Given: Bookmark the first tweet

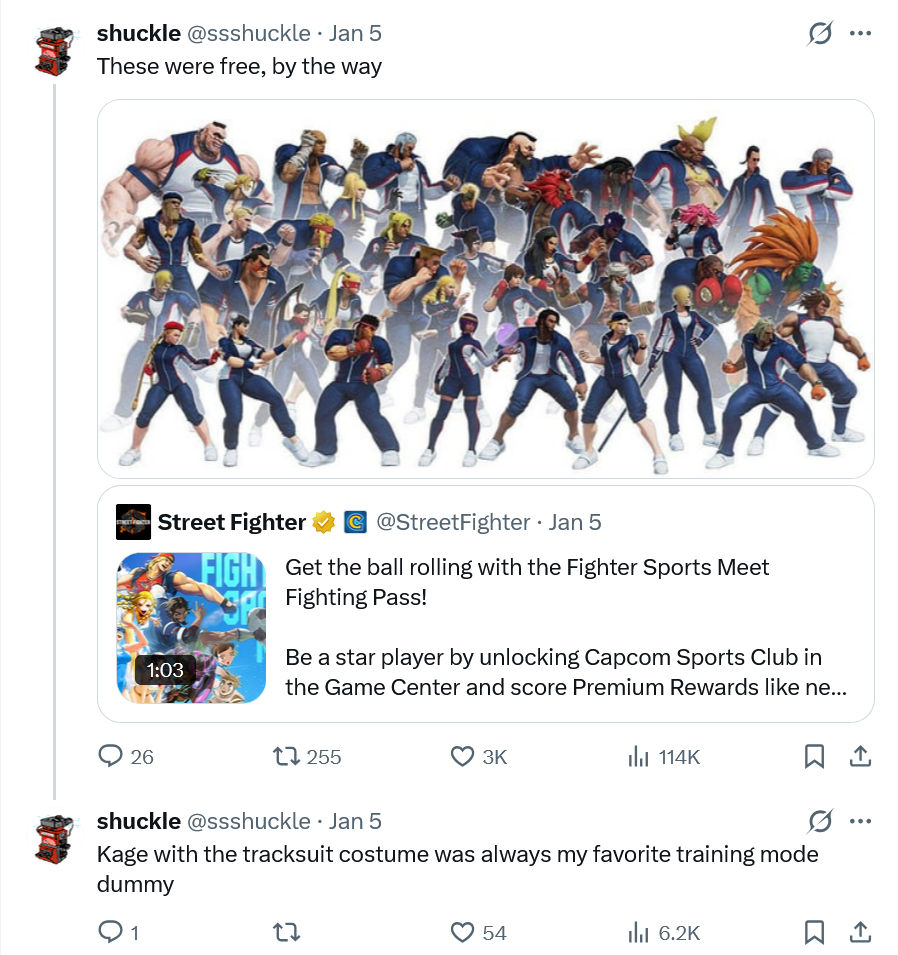Looking at the screenshot, I should point(814,756).
